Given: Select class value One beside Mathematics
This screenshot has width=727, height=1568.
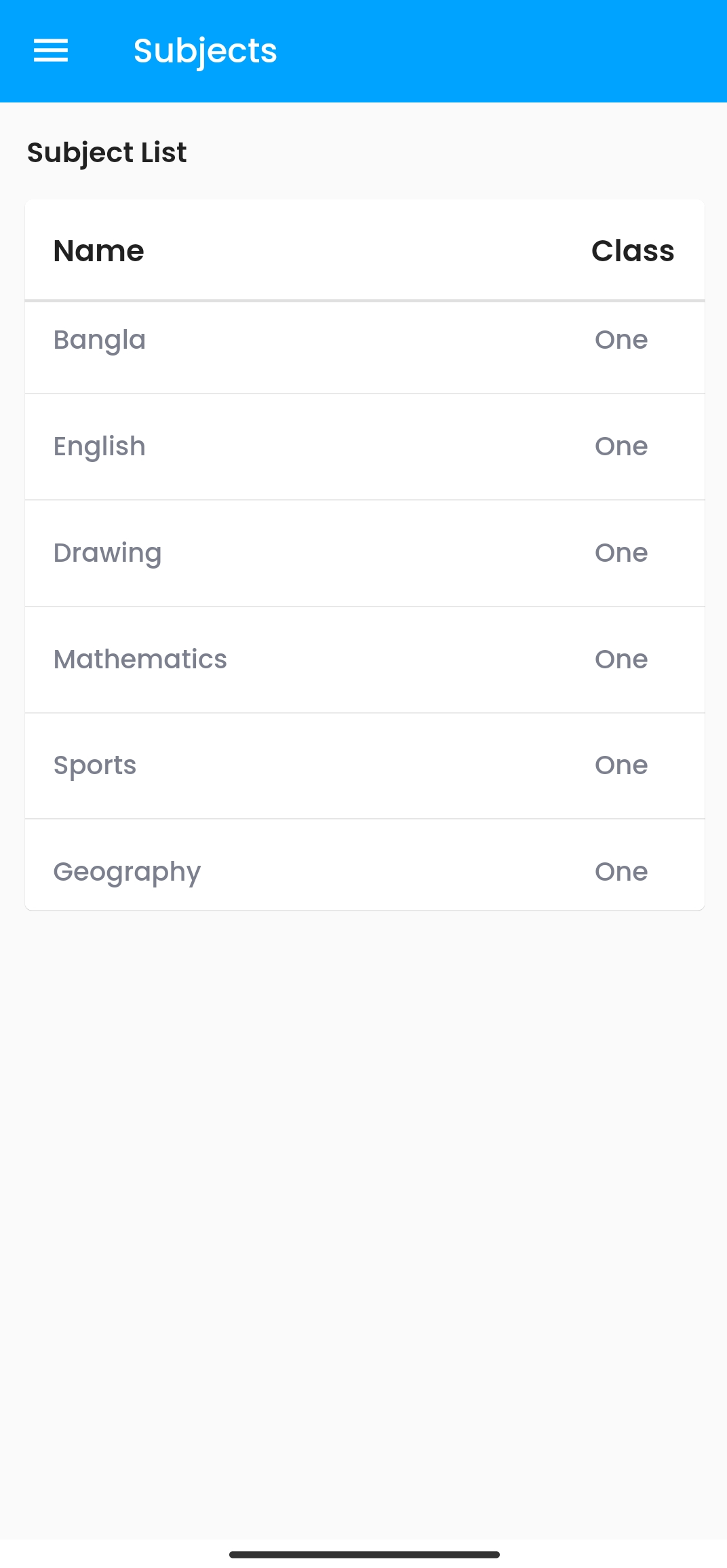Looking at the screenshot, I should pos(621,659).
